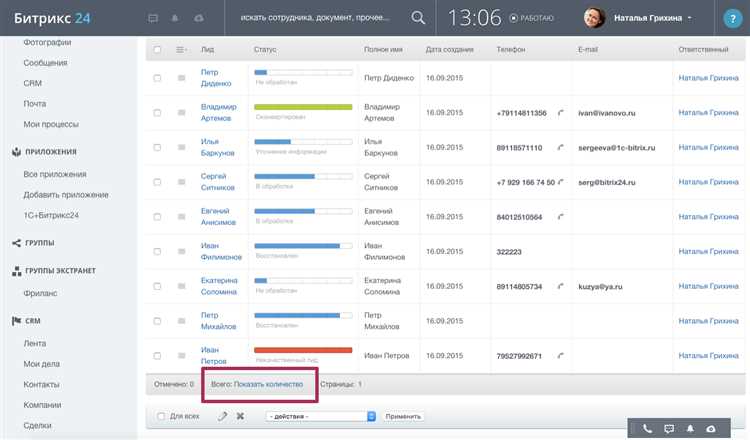Open Мои процессы in the sidebar
The width and height of the screenshot is (750, 440).
pyautogui.click(x=51, y=124)
